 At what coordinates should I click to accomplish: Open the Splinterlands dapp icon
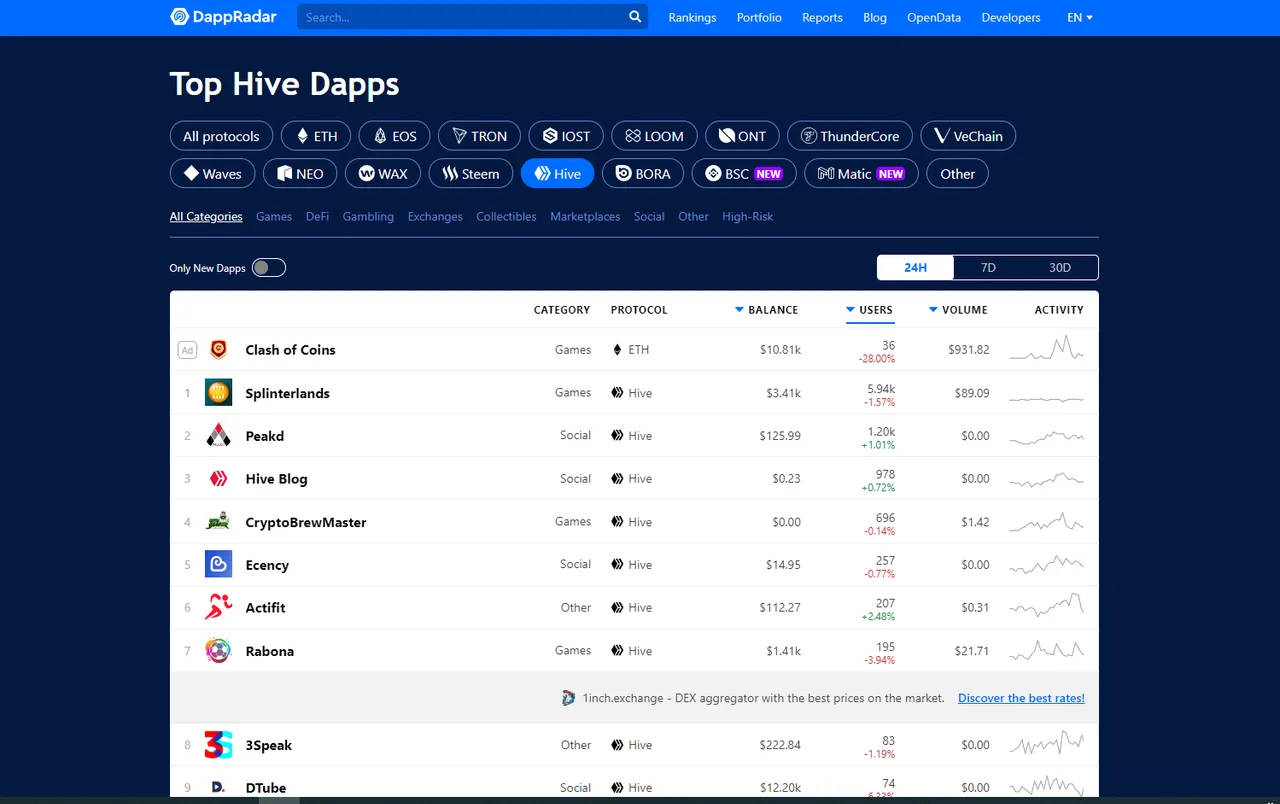tap(218, 392)
